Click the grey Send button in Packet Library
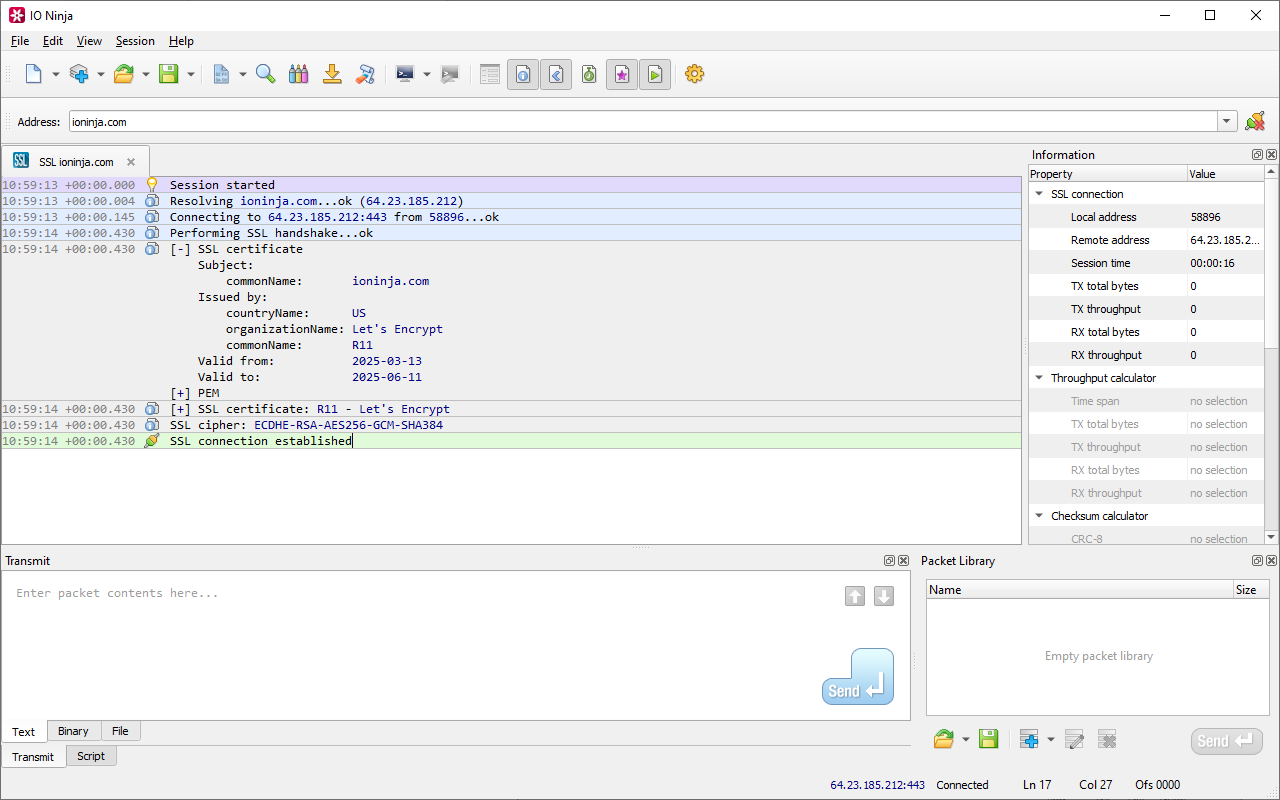 point(1227,741)
